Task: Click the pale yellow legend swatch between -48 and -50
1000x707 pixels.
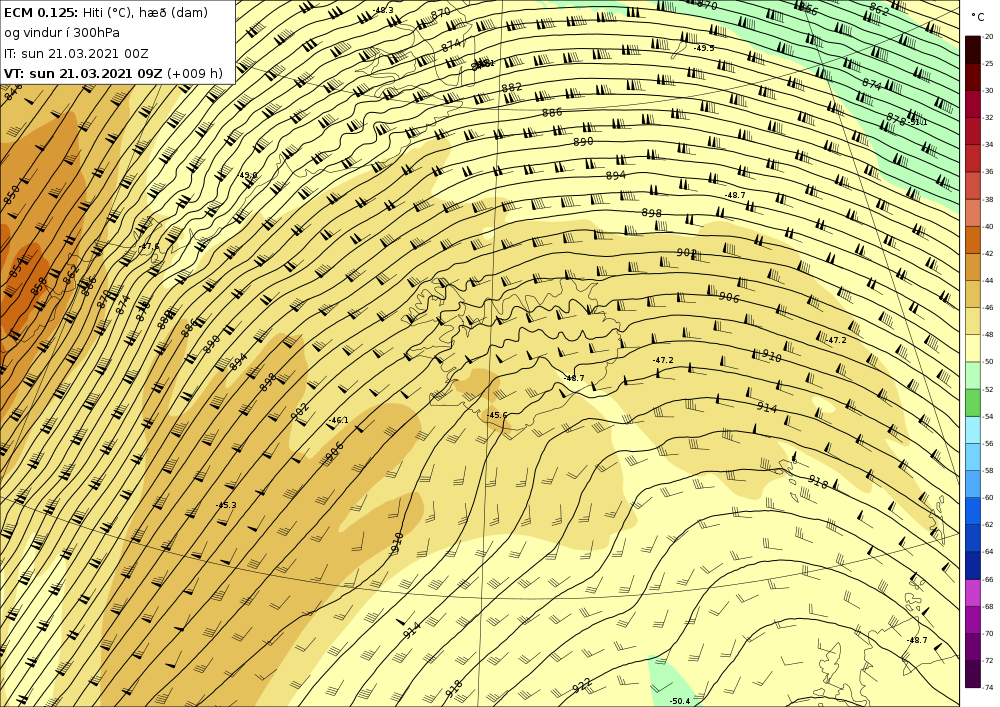Action: click(x=973, y=348)
